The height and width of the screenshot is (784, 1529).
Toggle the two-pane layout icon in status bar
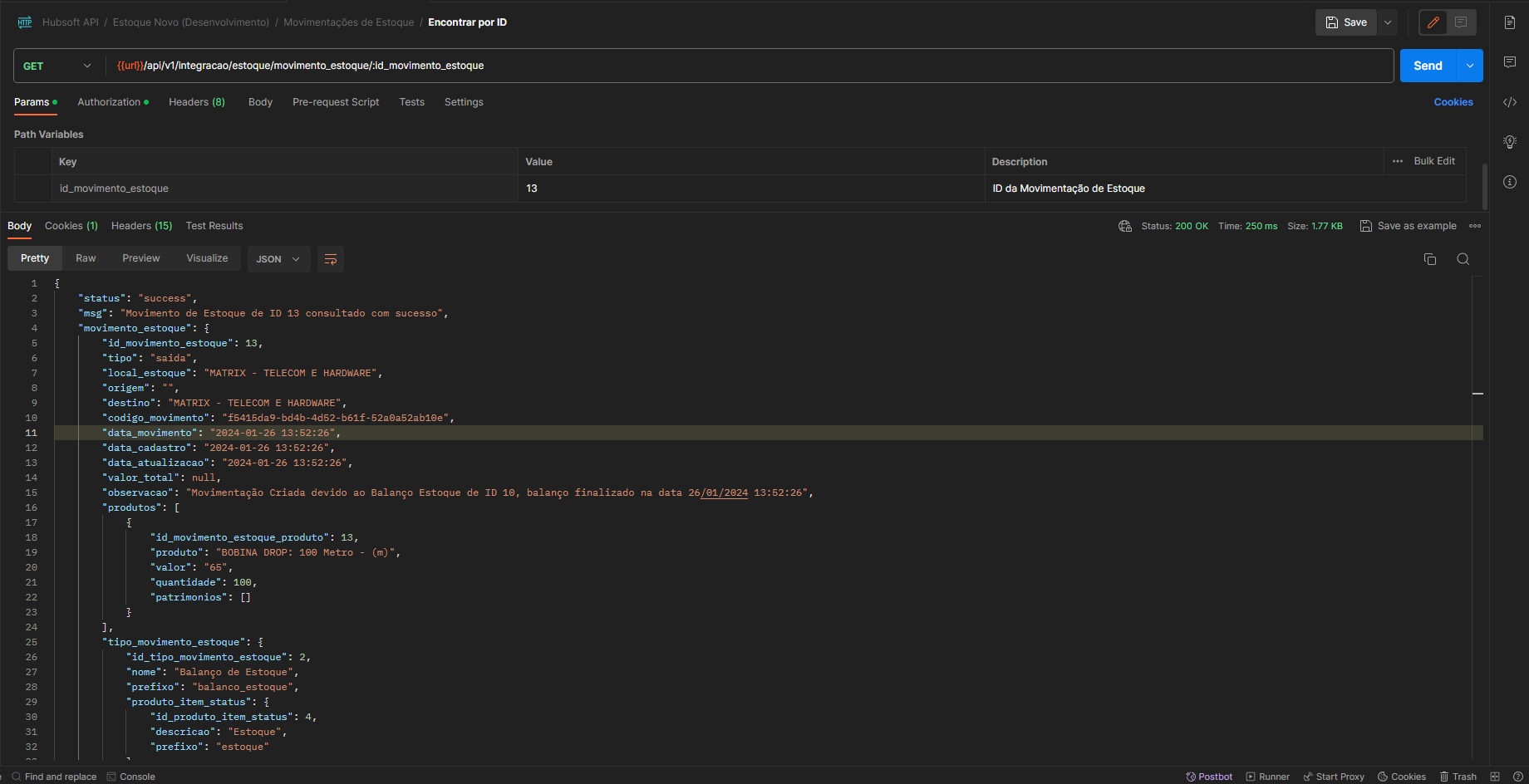1495,777
